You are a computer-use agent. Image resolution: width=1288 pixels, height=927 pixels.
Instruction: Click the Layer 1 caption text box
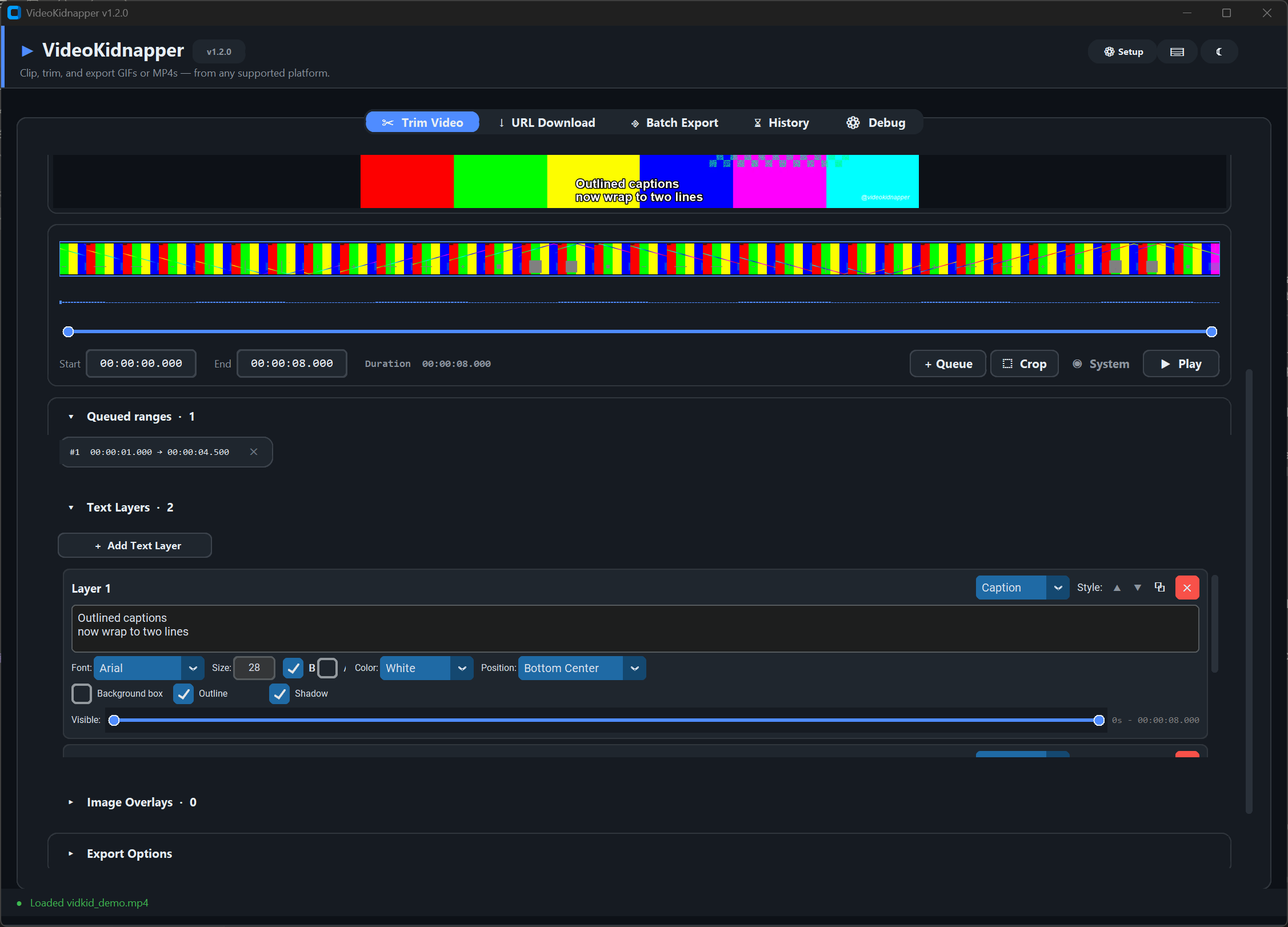tap(635, 629)
